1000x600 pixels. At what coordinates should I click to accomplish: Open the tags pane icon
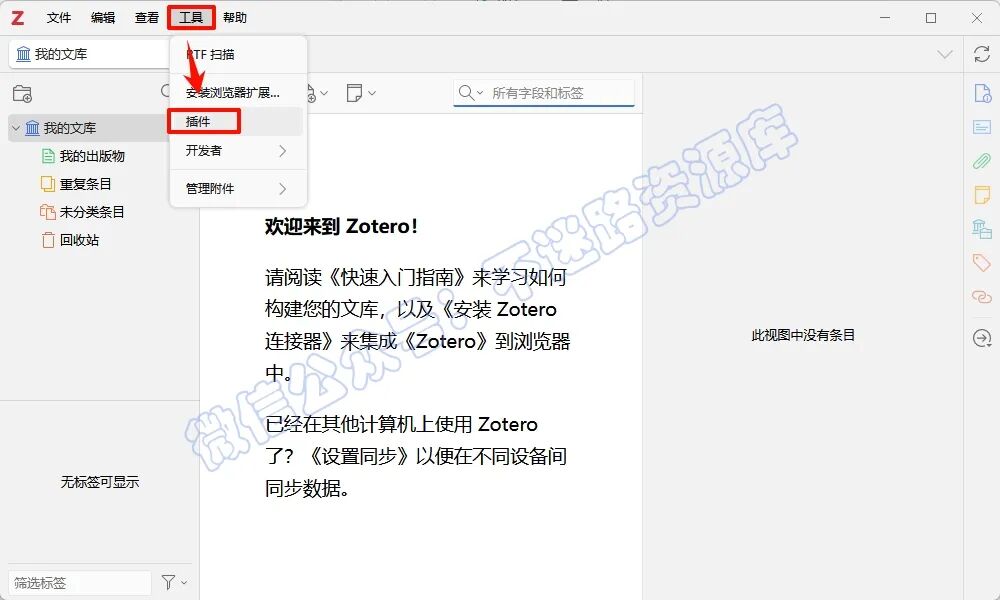[x=982, y=262]
